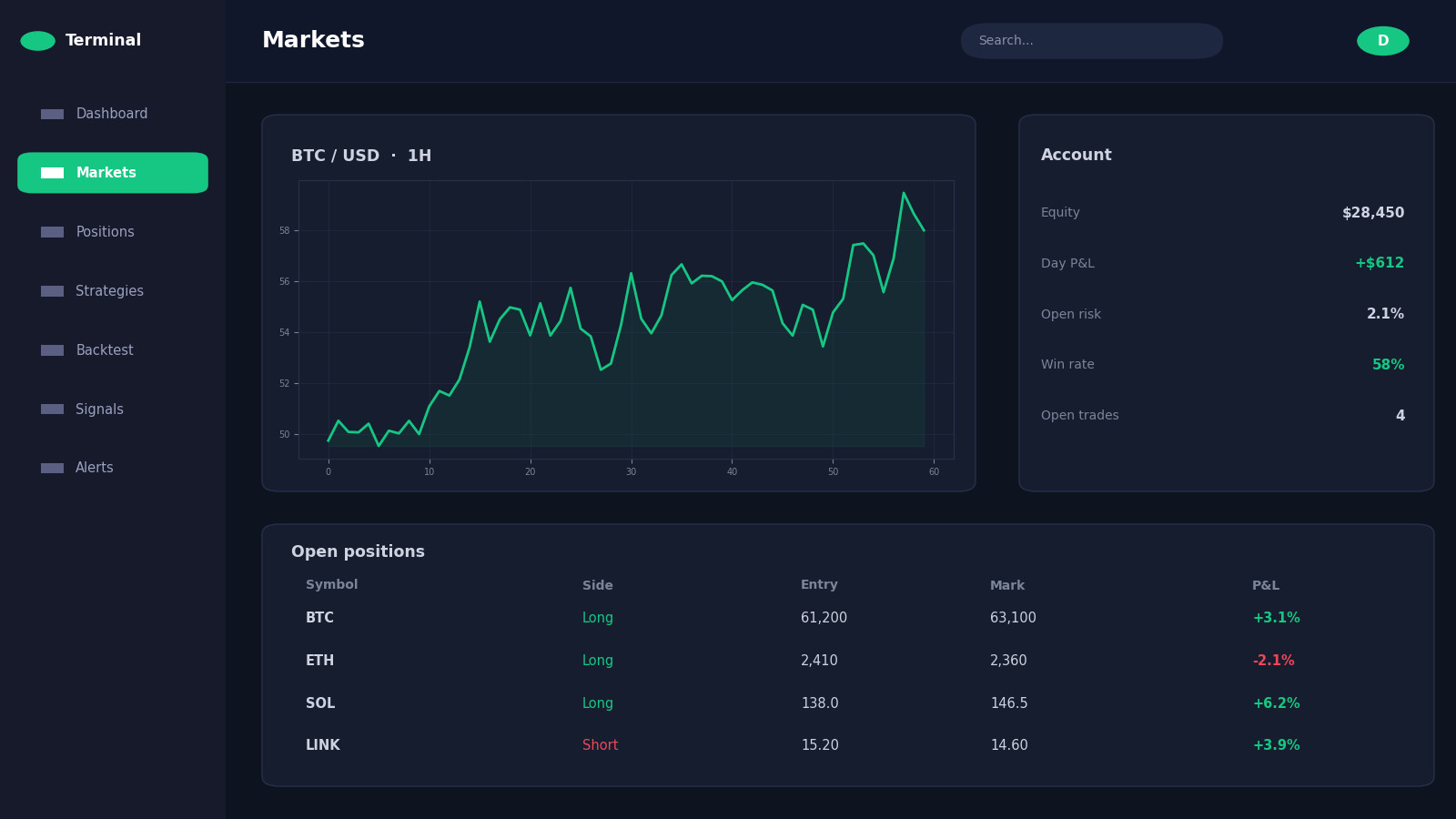The height and width of the screenshot is (819, 1456).
Task: Click the Markets sidebar icon
Action: point(52,173)
